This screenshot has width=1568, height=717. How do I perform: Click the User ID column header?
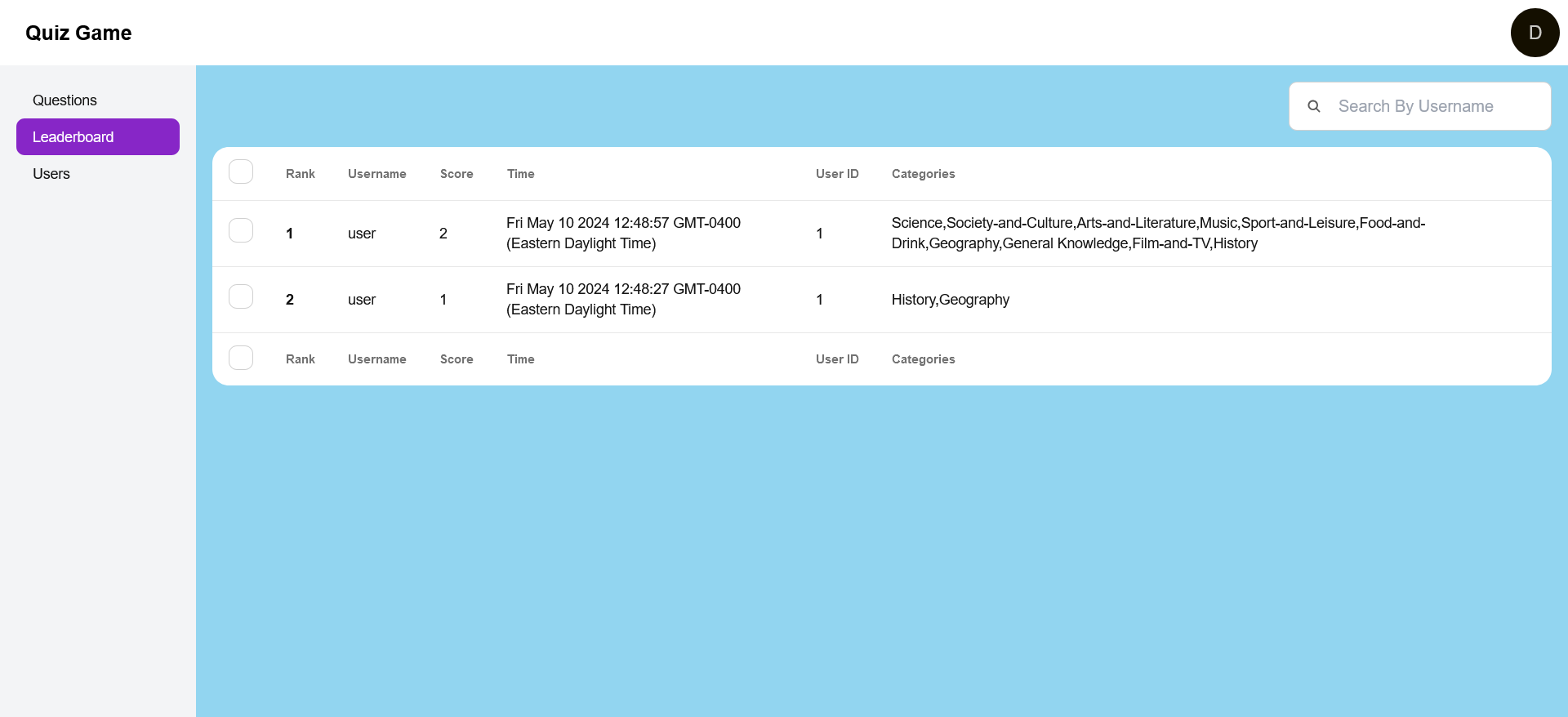click(837, 174)
